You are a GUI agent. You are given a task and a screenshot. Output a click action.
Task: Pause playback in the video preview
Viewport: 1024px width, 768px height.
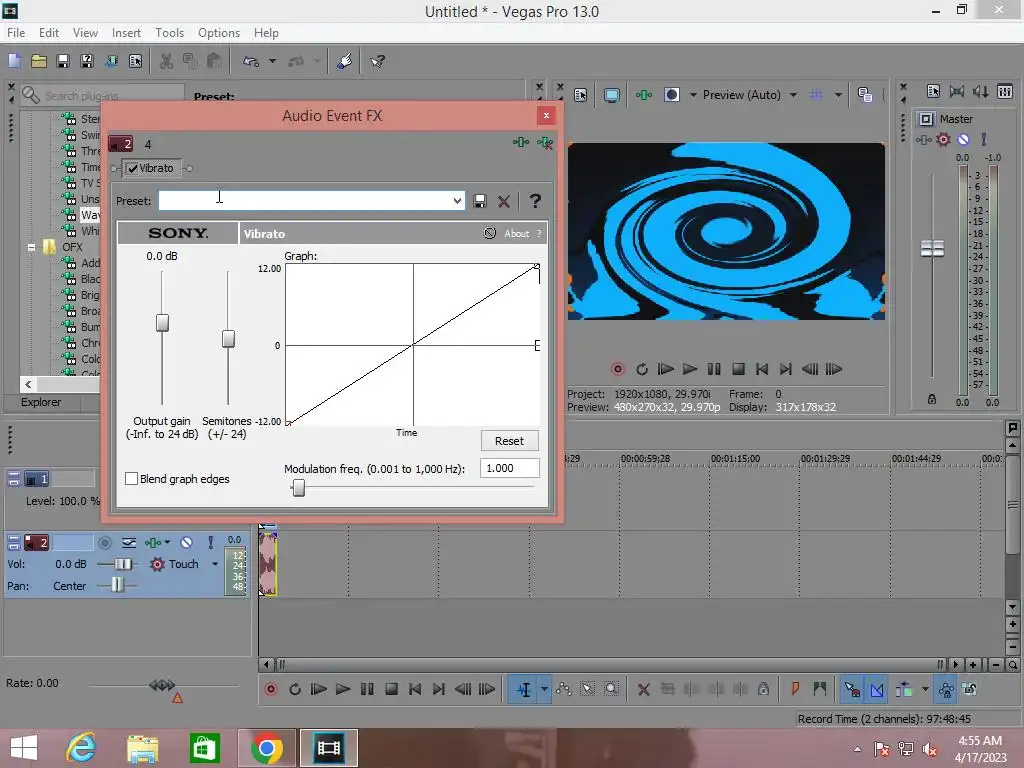point(714,370)
